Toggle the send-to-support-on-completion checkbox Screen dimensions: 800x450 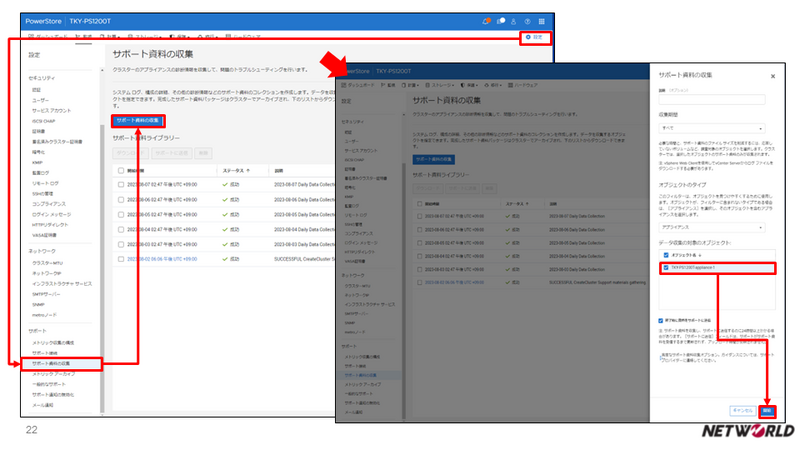click(661, 320)
